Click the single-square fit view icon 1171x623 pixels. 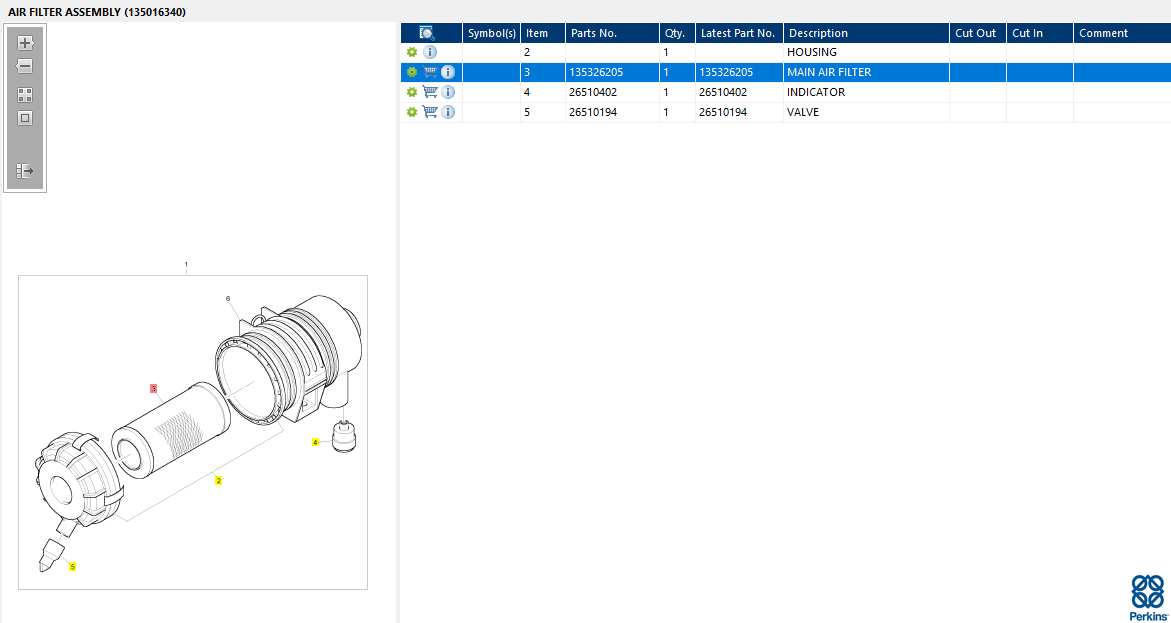tap(25, 118)
